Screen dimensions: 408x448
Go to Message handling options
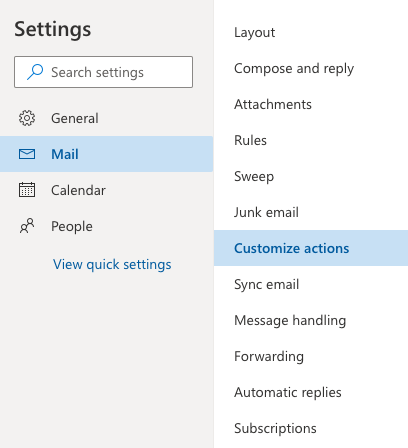click(x=290, y=320)
